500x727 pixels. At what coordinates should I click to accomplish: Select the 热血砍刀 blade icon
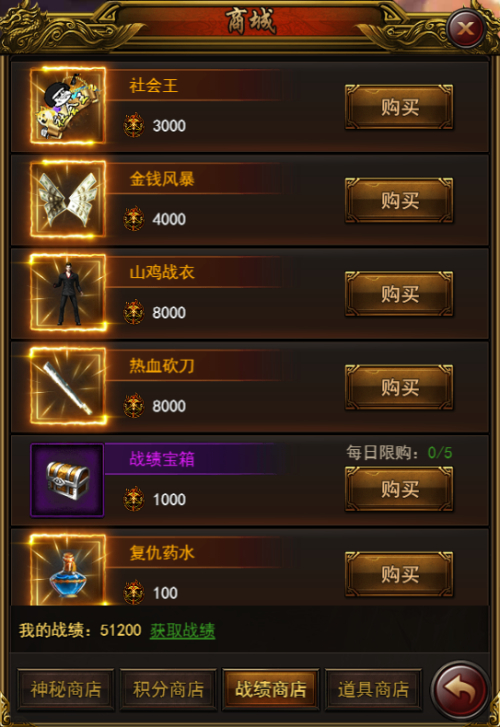68,386
